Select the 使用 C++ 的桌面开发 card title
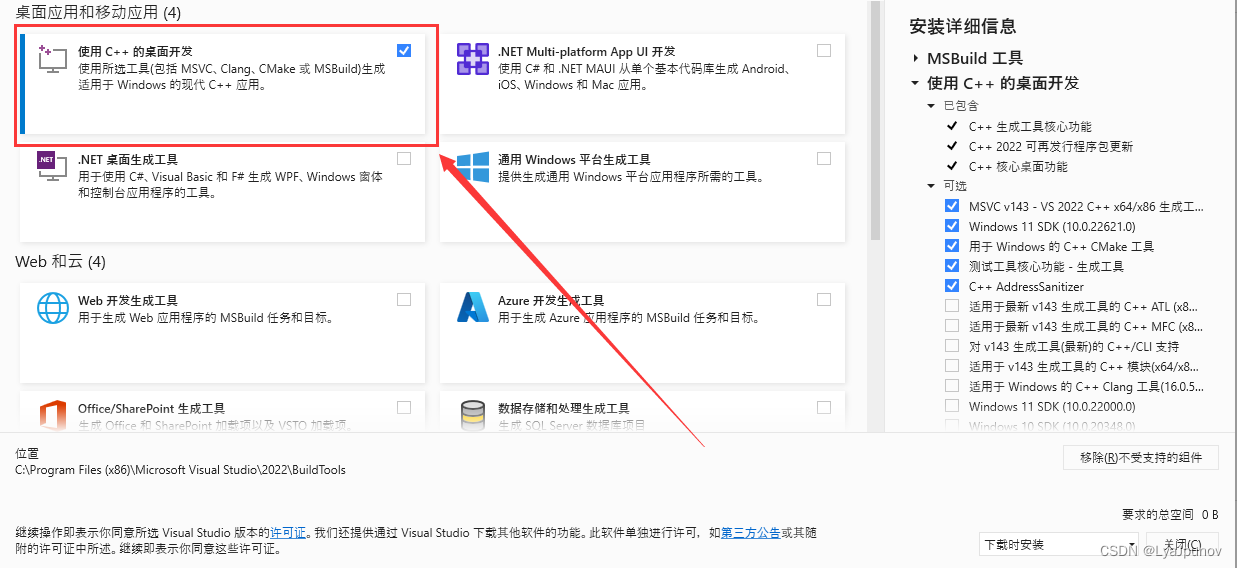Image resolution: width=1237 pixels, height=568 pixels. pyautogui.click(x=135, y=51)
